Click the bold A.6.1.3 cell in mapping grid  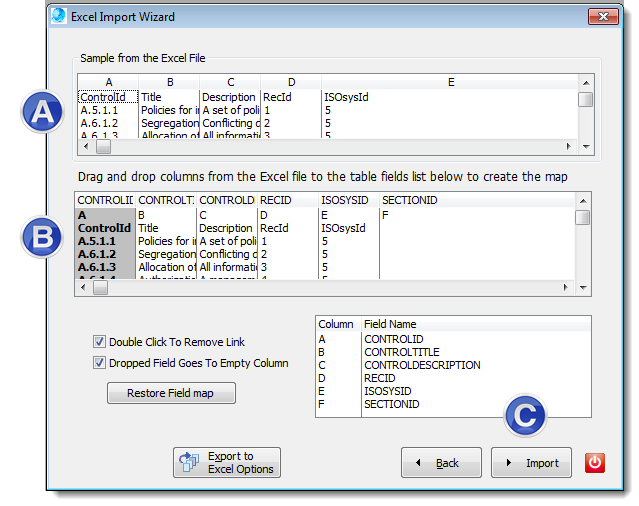coord(105,267)
